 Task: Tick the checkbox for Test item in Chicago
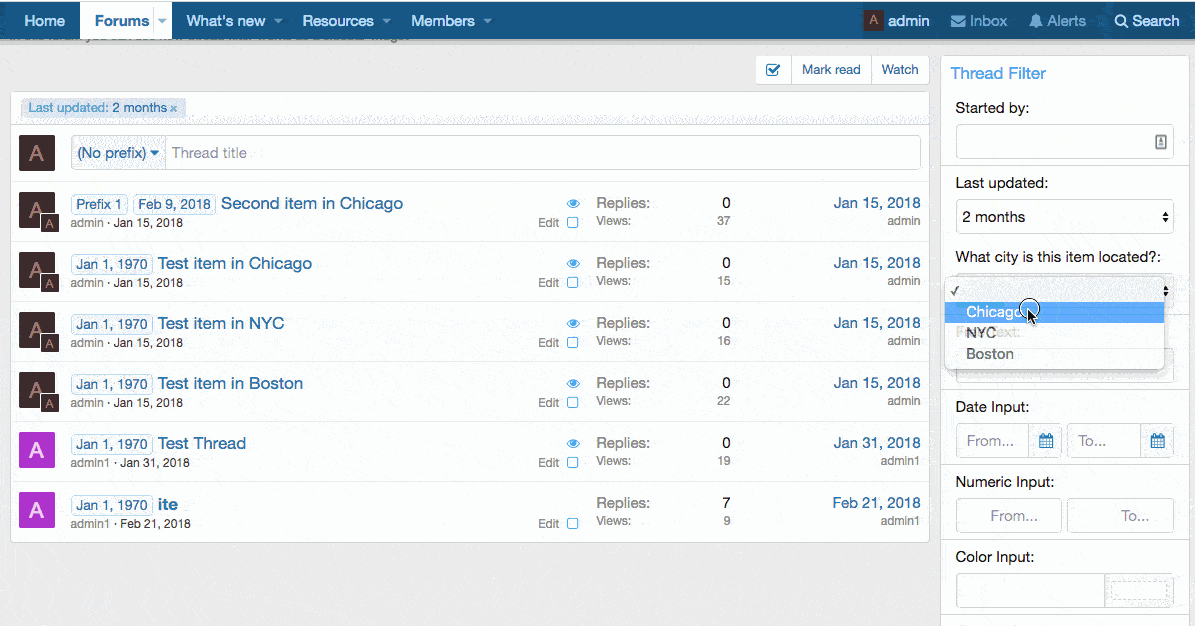click(x=573, y=283)
